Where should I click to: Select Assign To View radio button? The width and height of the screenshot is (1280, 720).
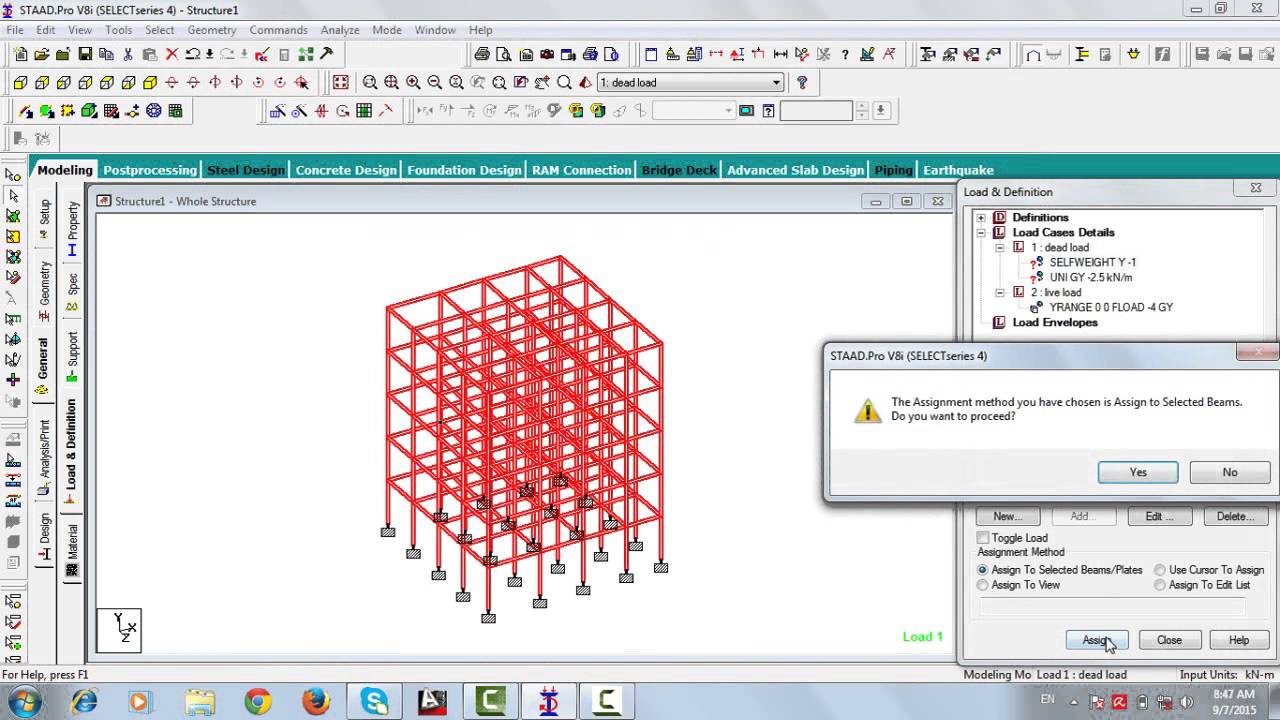click(x=983, y=585)
